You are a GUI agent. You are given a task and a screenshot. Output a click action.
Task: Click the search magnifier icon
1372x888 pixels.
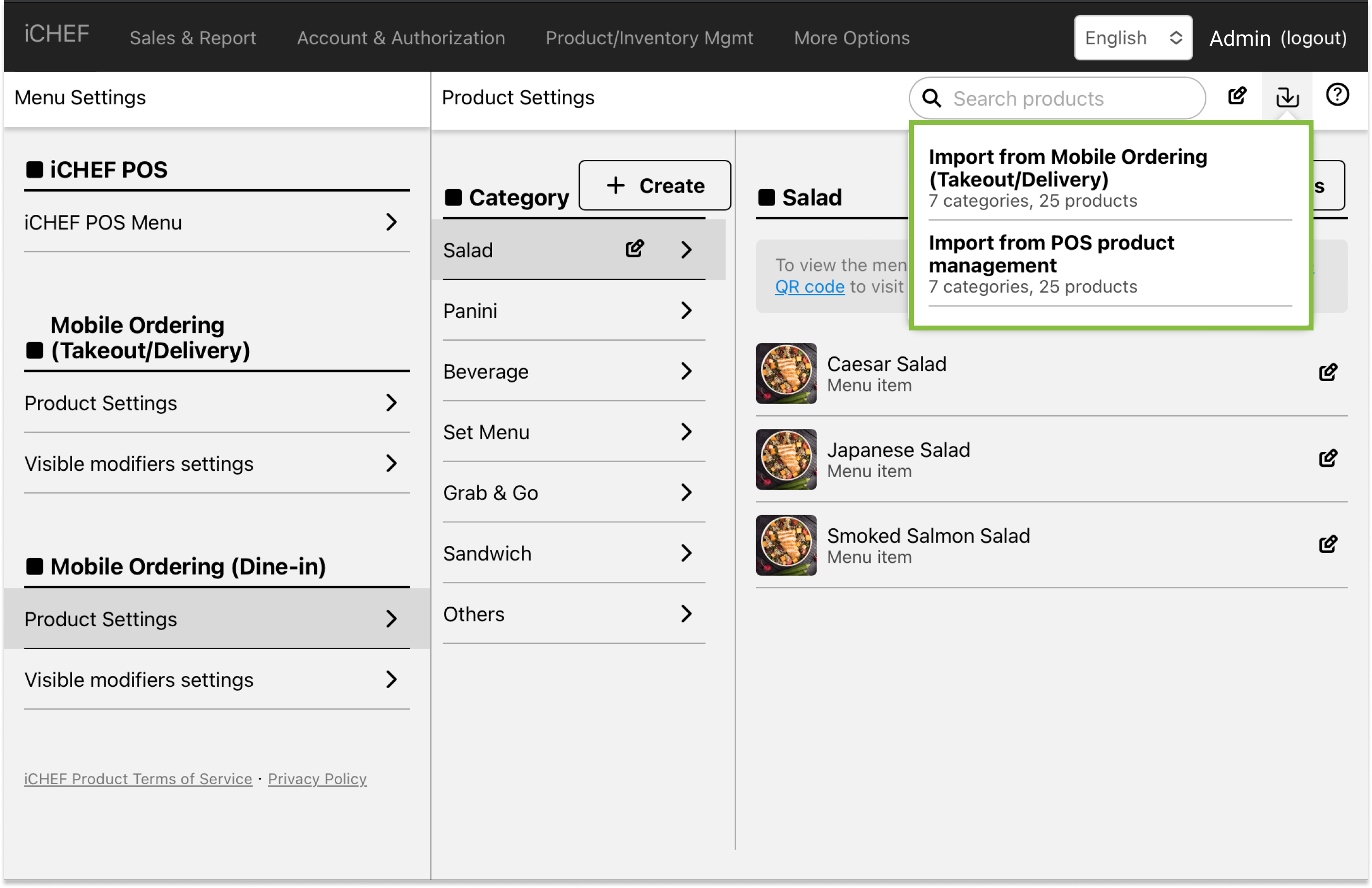[x=932, y=98]
